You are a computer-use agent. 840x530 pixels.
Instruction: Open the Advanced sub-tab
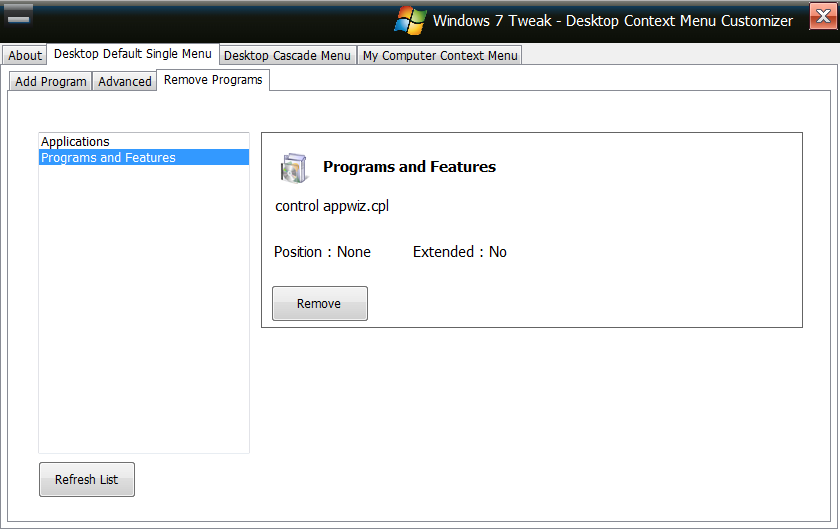pyautogui.click(x=125, y=81)
